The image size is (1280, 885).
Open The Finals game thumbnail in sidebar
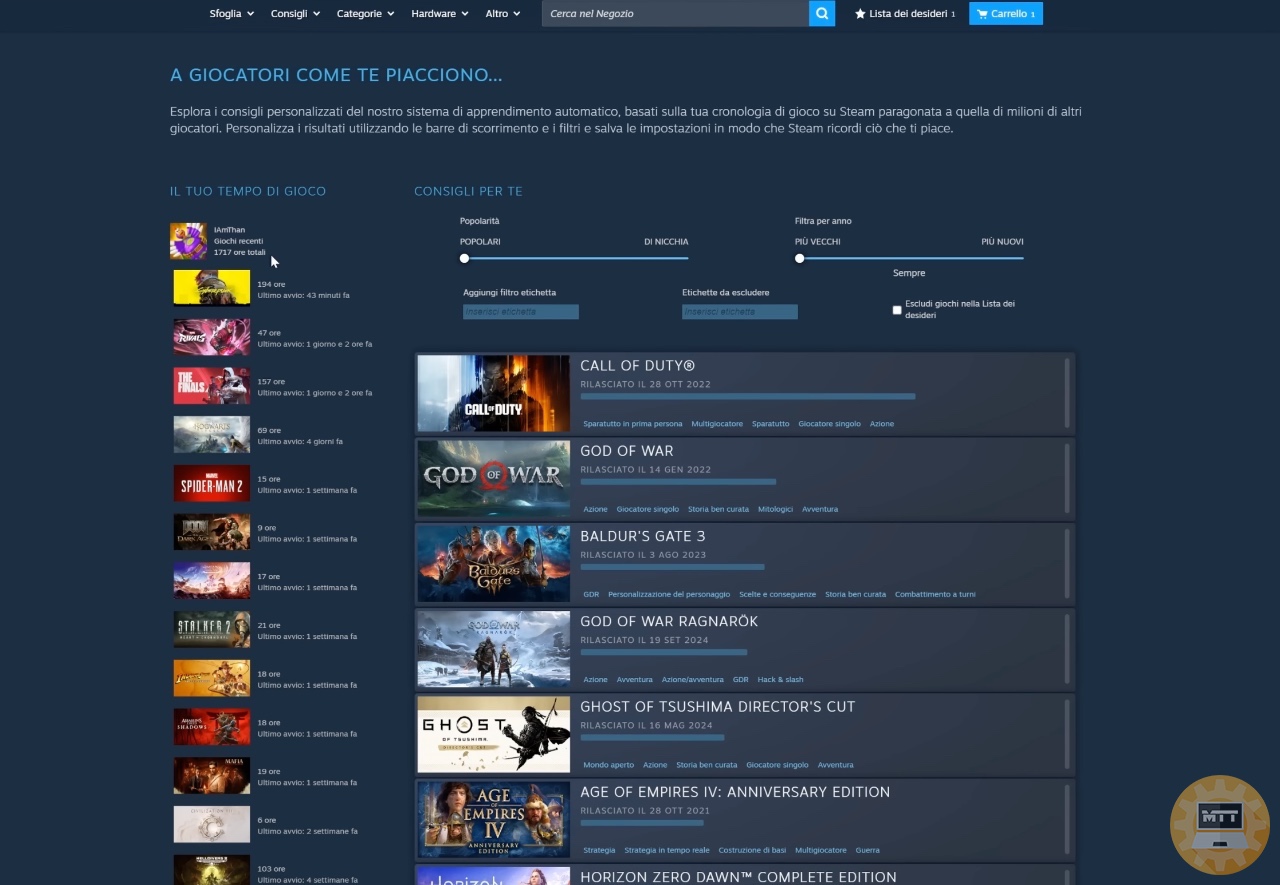click(x=212, y=385)
